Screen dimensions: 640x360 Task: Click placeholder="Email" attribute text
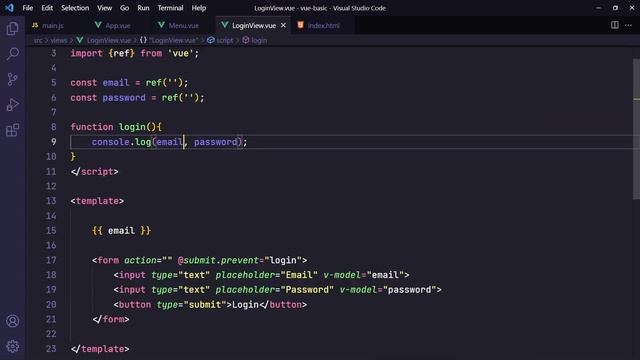267,275
